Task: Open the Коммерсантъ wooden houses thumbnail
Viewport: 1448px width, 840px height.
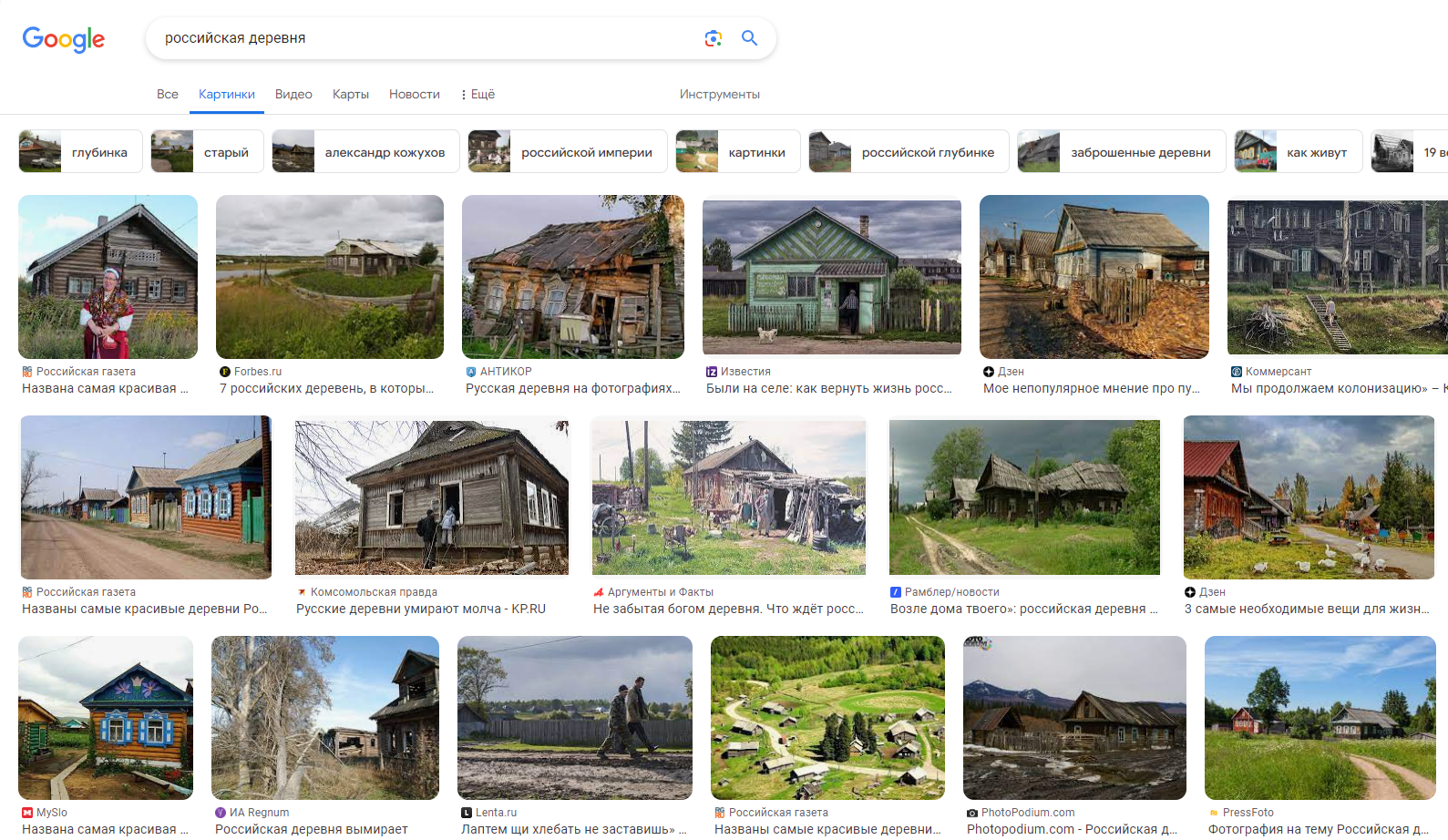Action: pos(1338,277)
